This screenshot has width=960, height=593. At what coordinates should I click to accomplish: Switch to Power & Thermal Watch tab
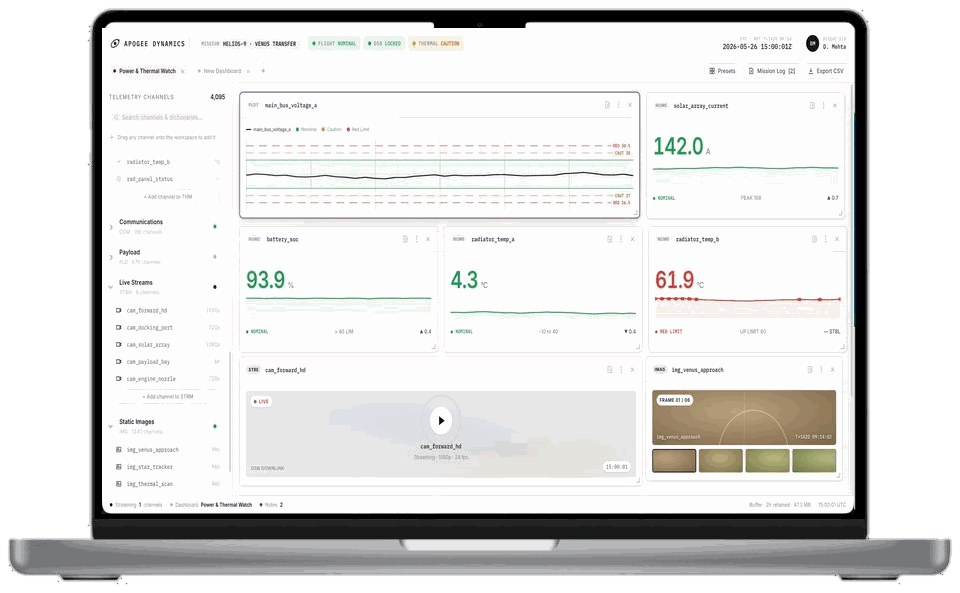(148, 71)
